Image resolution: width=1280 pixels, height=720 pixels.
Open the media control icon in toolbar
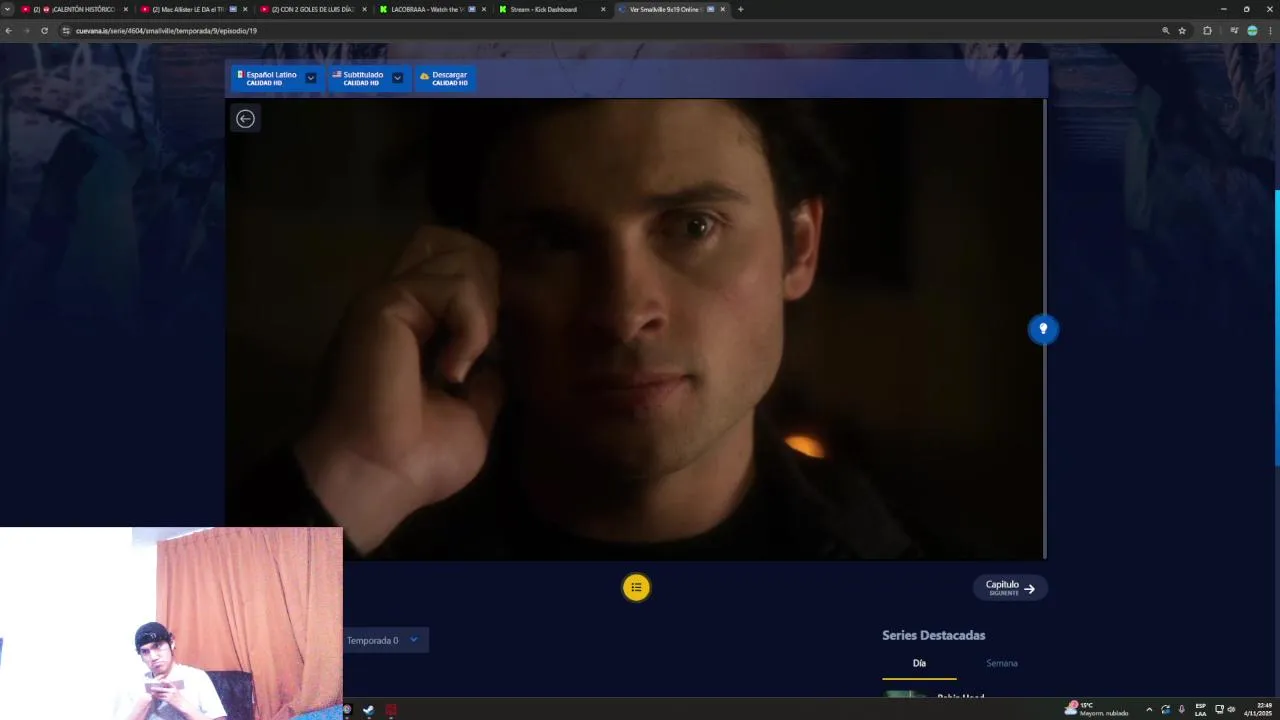1234,31
